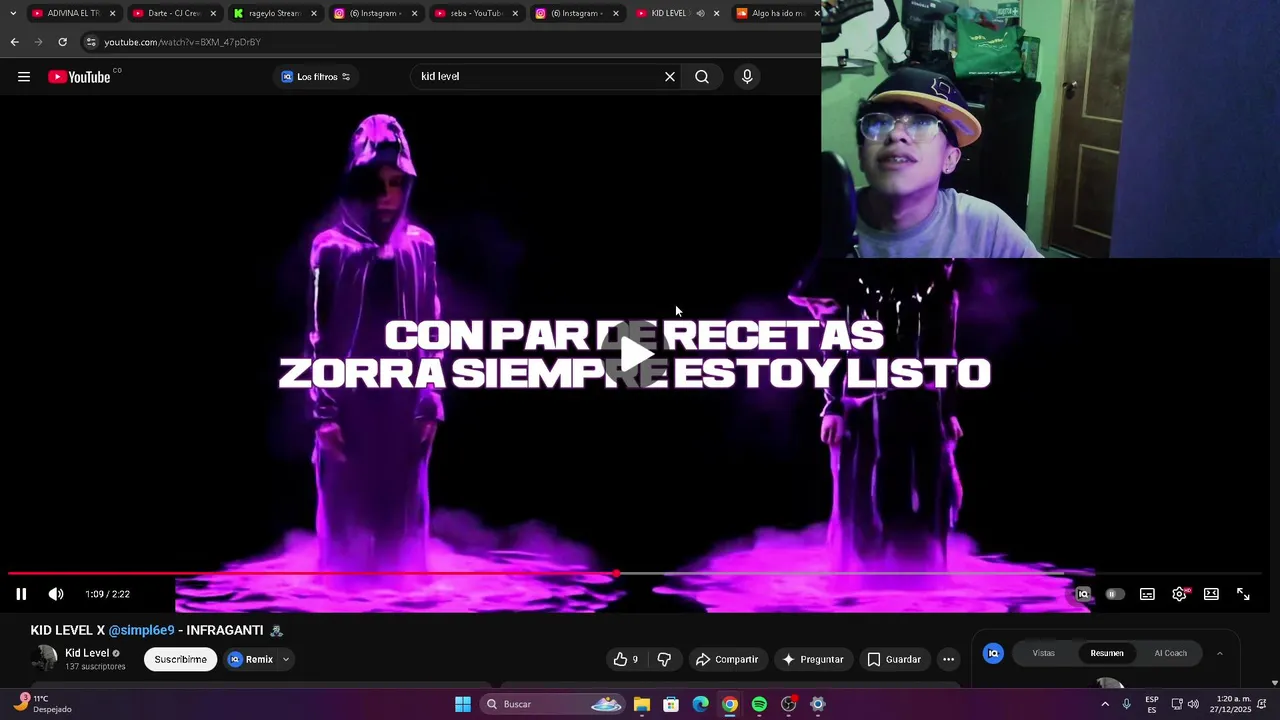The height and width of the screenshot is (720, 1280).
Task: Click the Suscribirme button
Action: pos(180,659)
